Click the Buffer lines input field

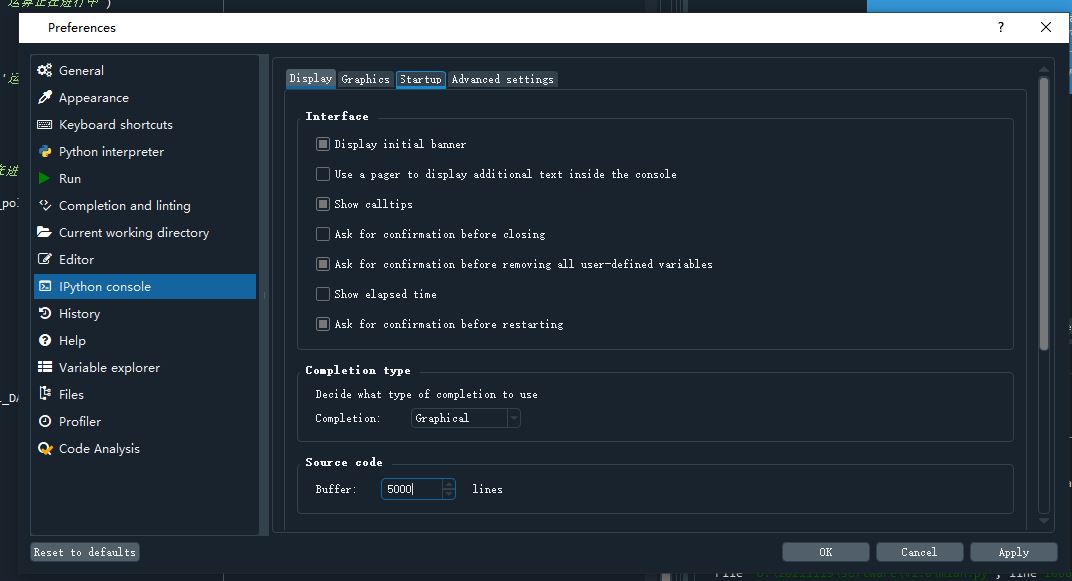point(412,489)
